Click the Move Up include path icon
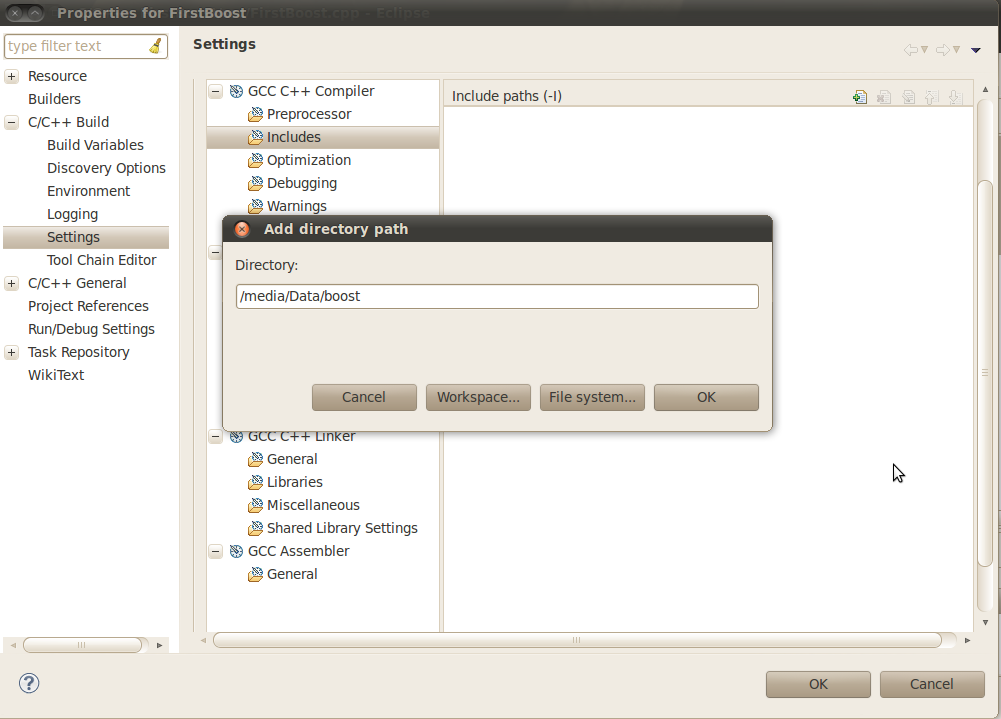 [x=931, y=97]
